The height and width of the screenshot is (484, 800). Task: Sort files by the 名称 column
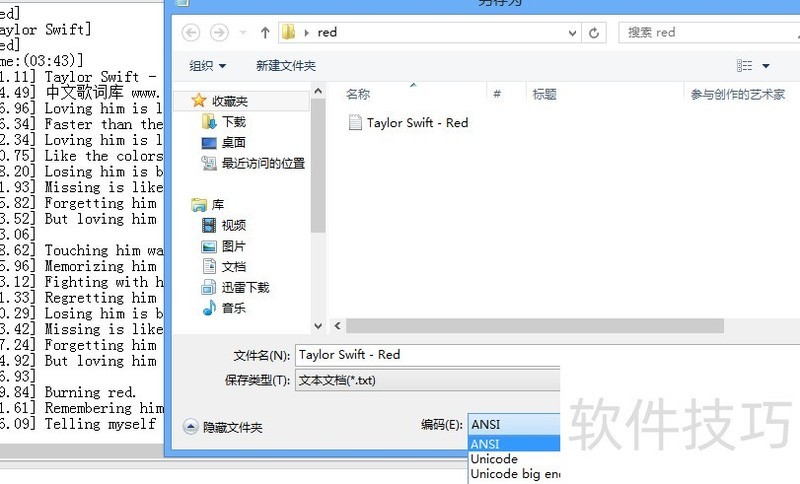[x=358, y=94]
